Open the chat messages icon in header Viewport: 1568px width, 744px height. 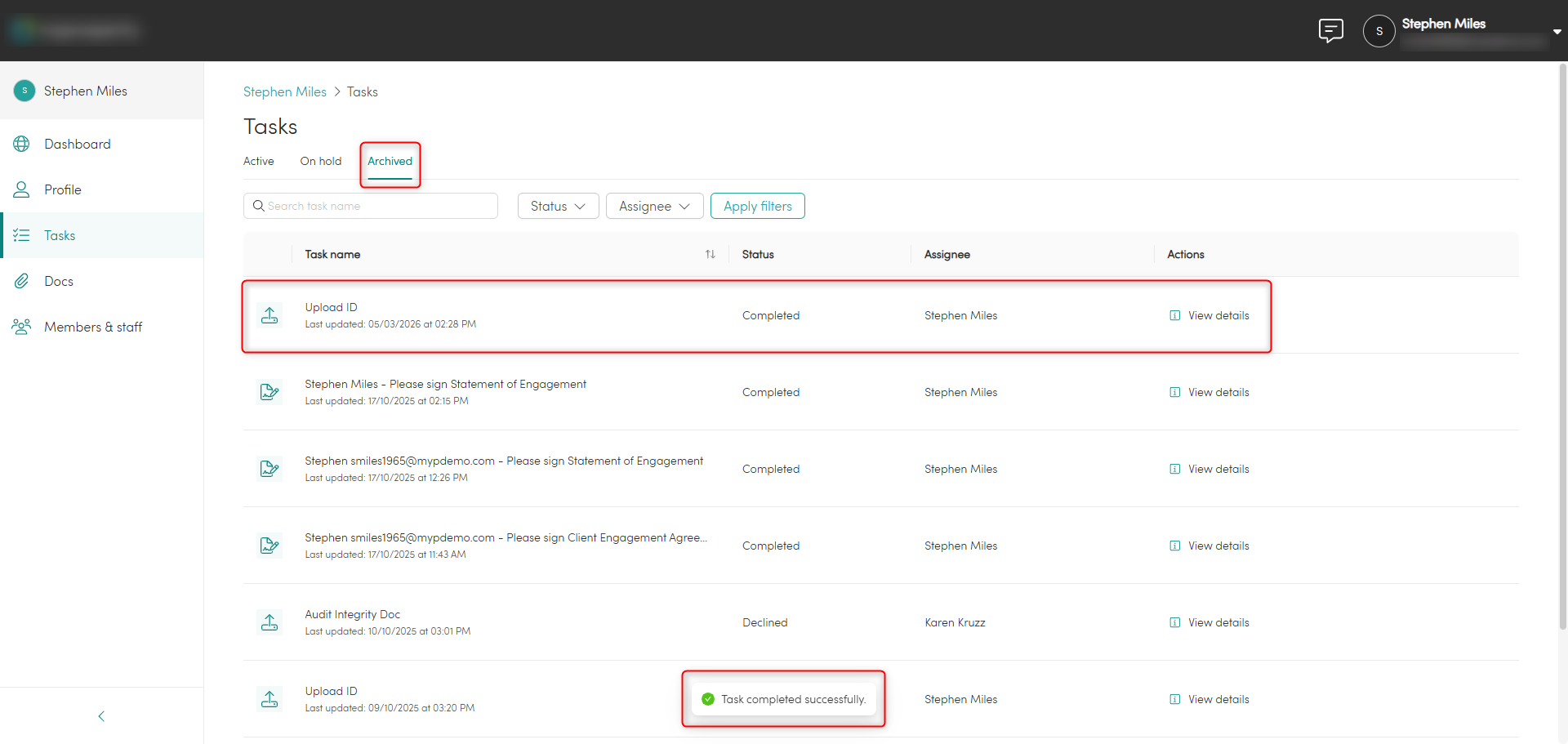1330,30
